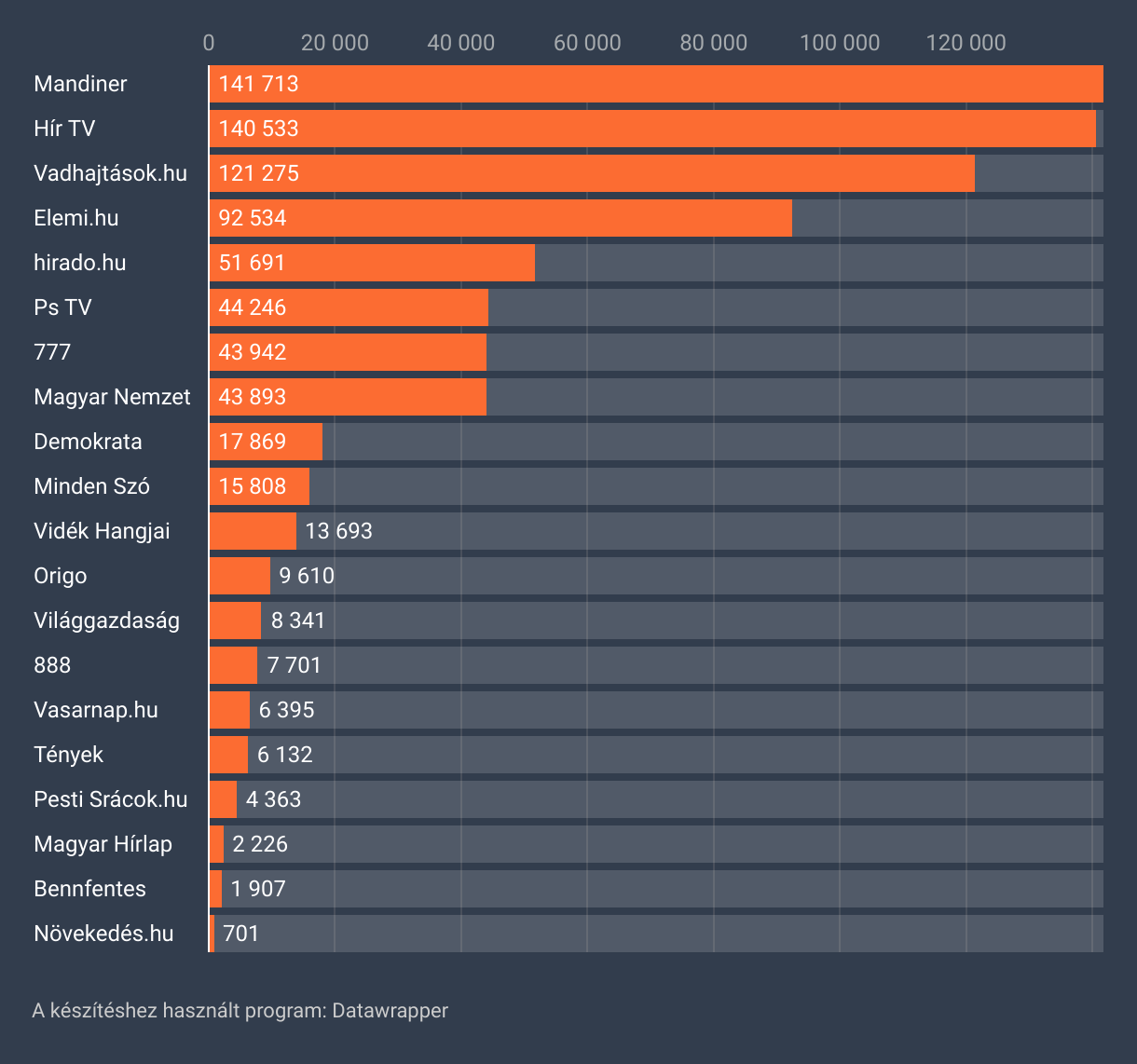
Task: Click the Pesti Srácok.hu label
Action: pos(110,799)
